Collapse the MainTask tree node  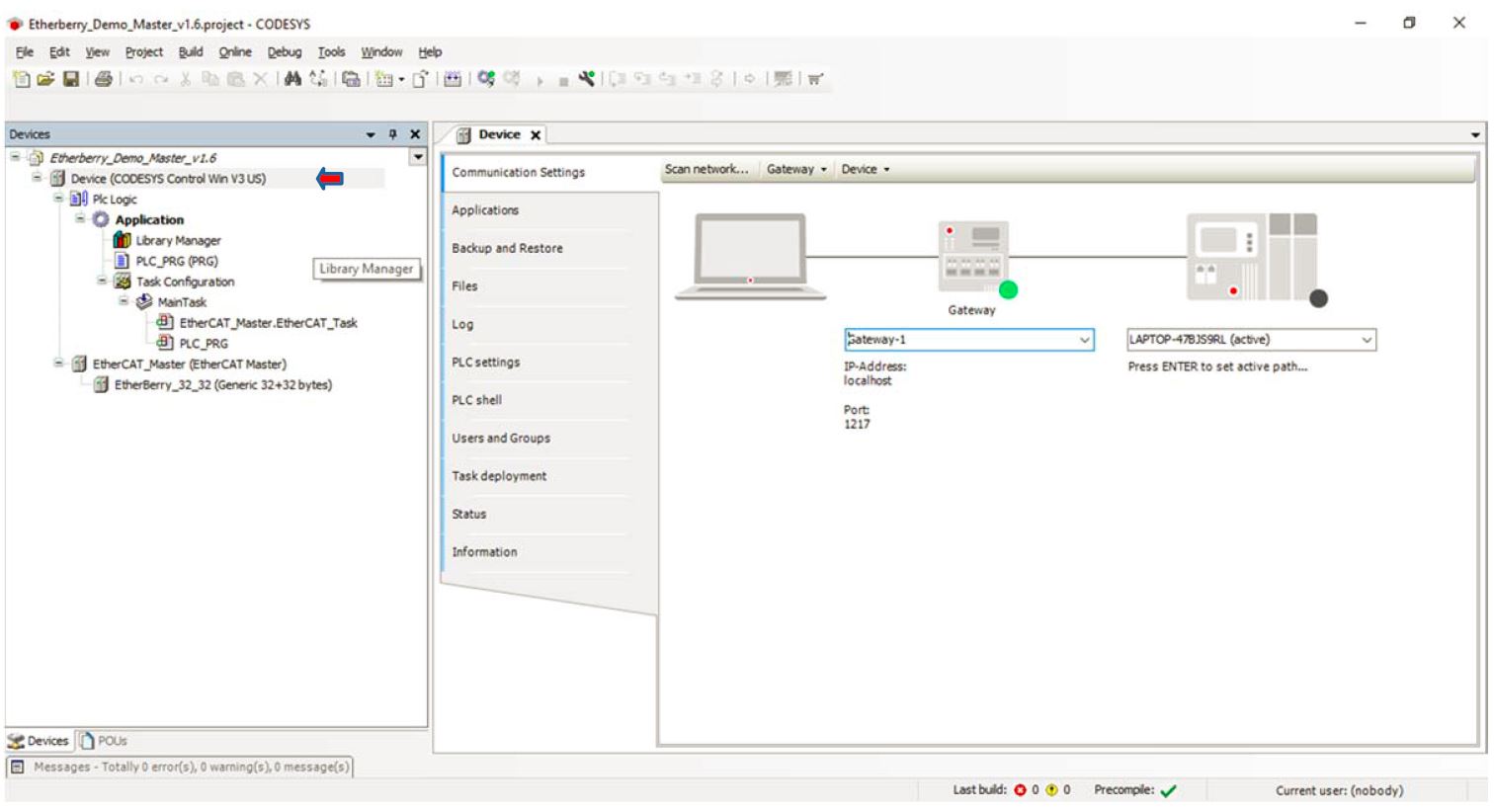pyautogui.click(x=124, y=302)
